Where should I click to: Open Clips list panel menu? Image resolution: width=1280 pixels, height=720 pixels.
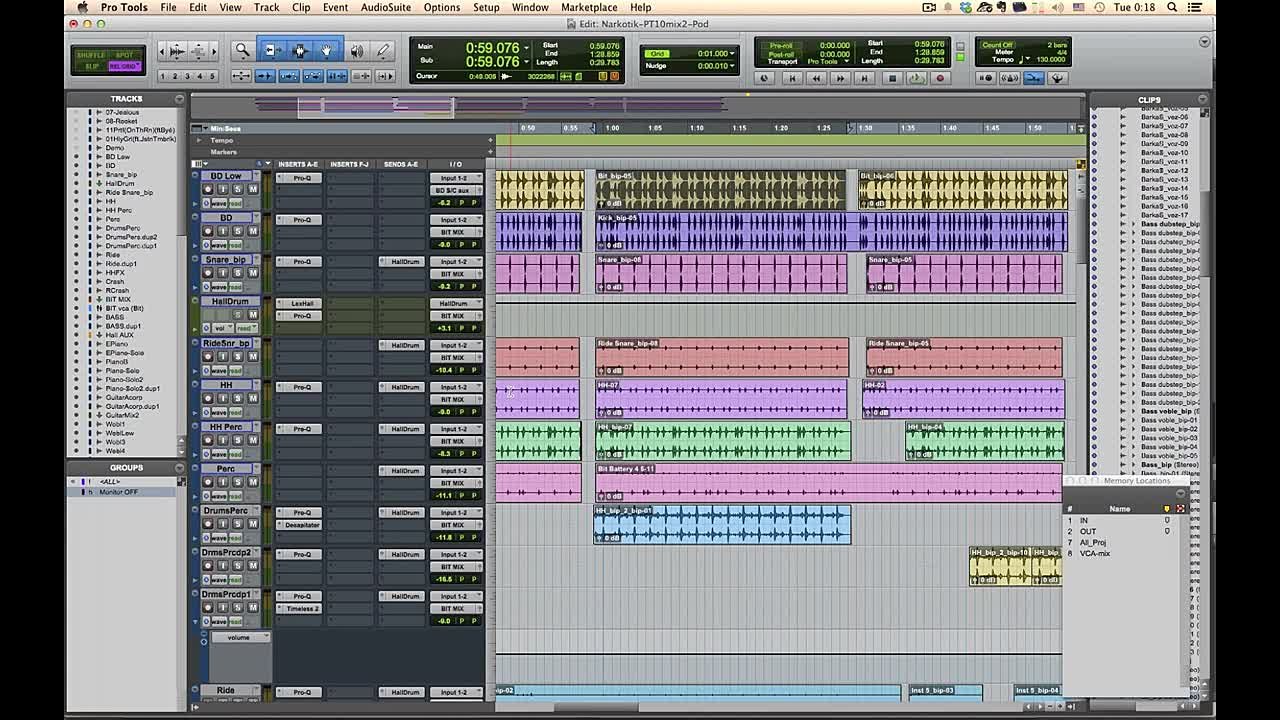1204,99
